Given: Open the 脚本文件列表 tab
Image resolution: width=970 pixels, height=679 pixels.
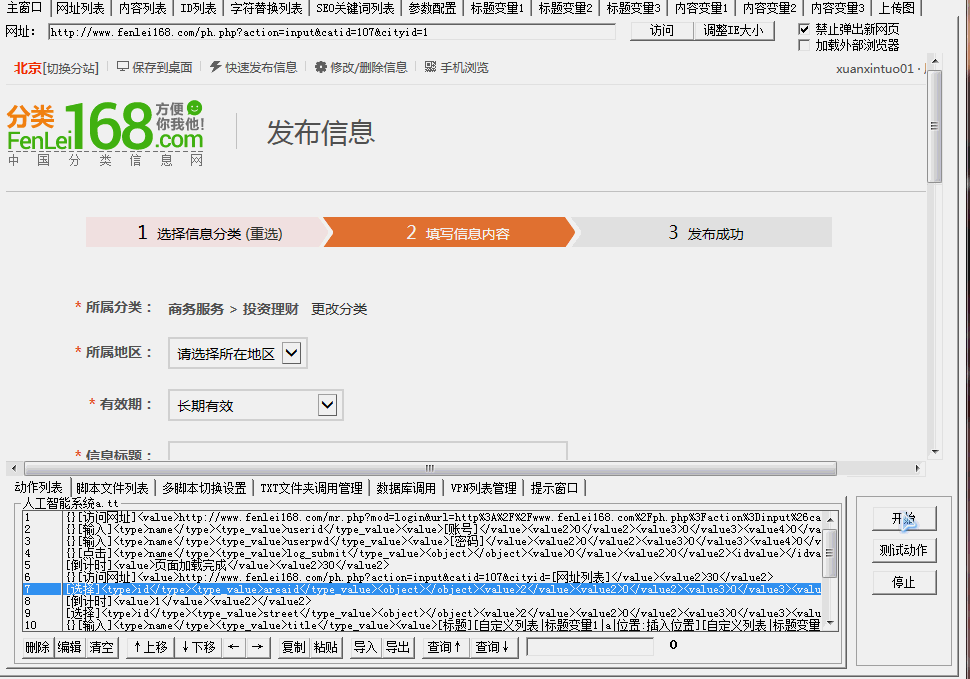Looking at the screenshot, I should click(112, 488).
